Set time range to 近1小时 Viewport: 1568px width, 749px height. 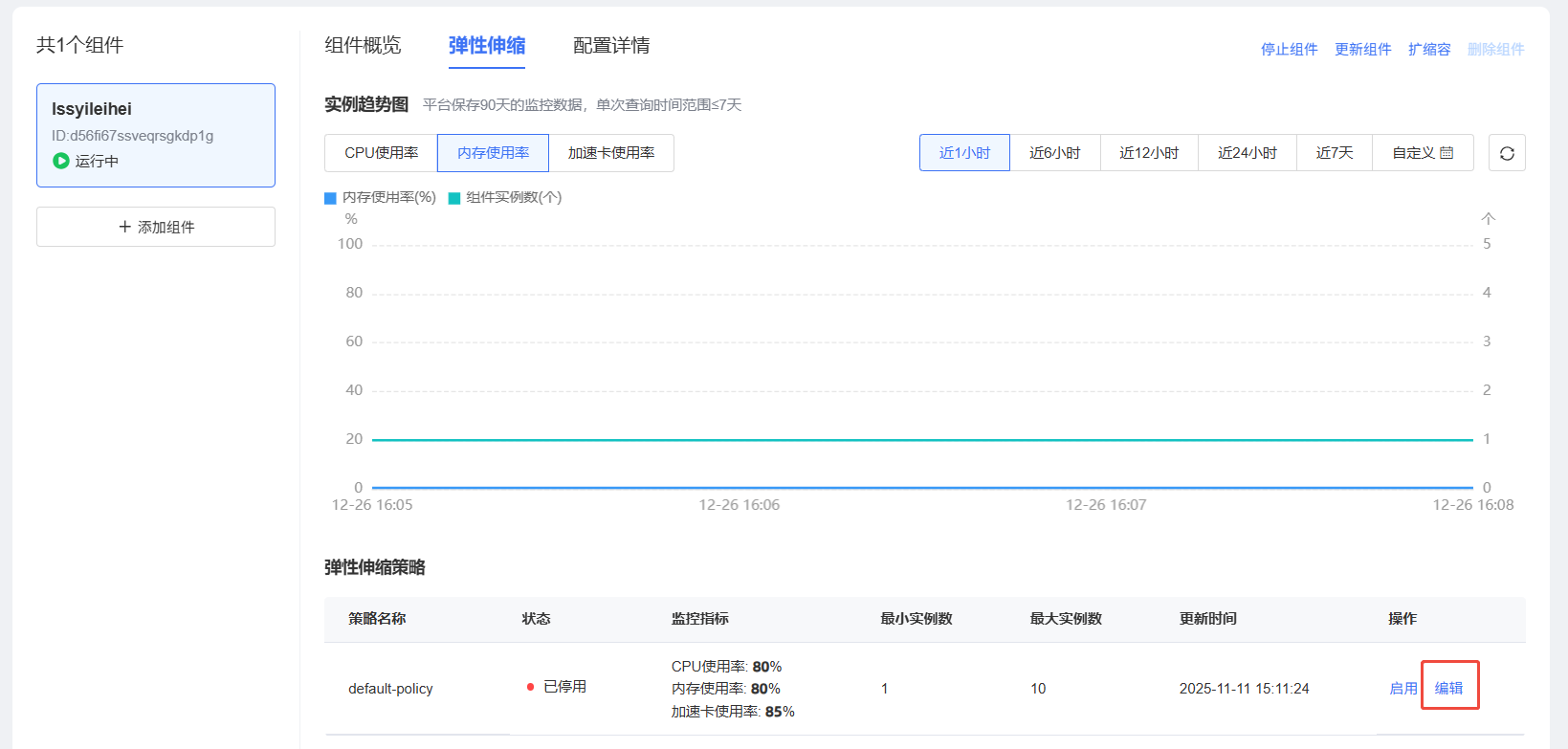[964, 153]
